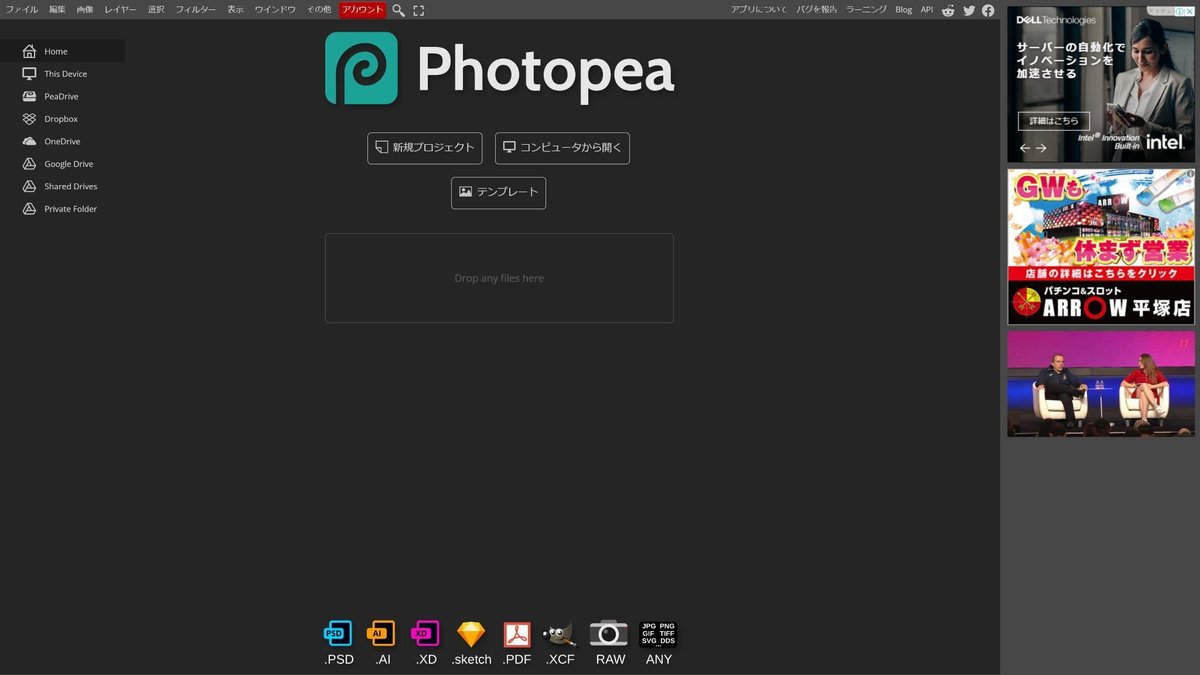The height and width of the screenshot is (675, 1200).
Task: Click the search magnifier icon
Action: click(x=398, y=10)
